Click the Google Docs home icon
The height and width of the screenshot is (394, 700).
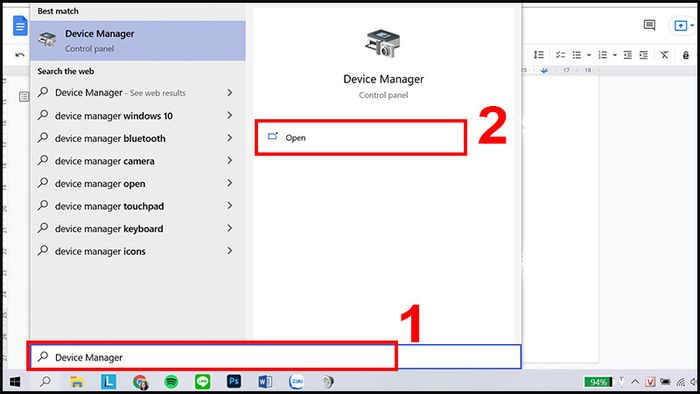tap(20, 26)
